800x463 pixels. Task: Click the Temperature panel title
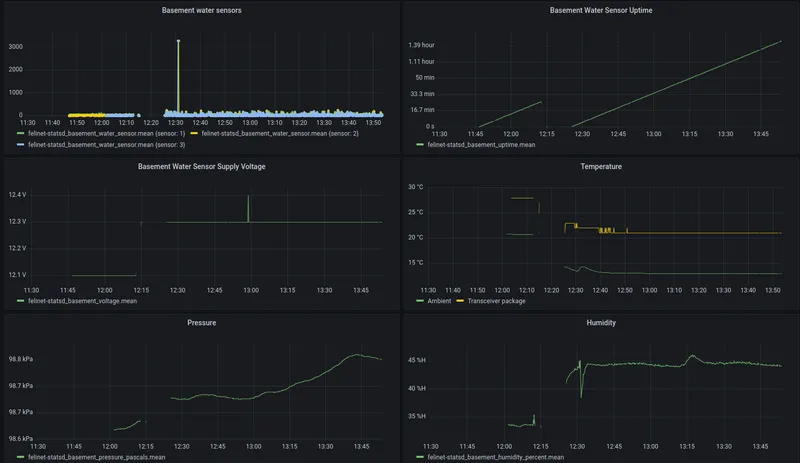pos(601,166)
